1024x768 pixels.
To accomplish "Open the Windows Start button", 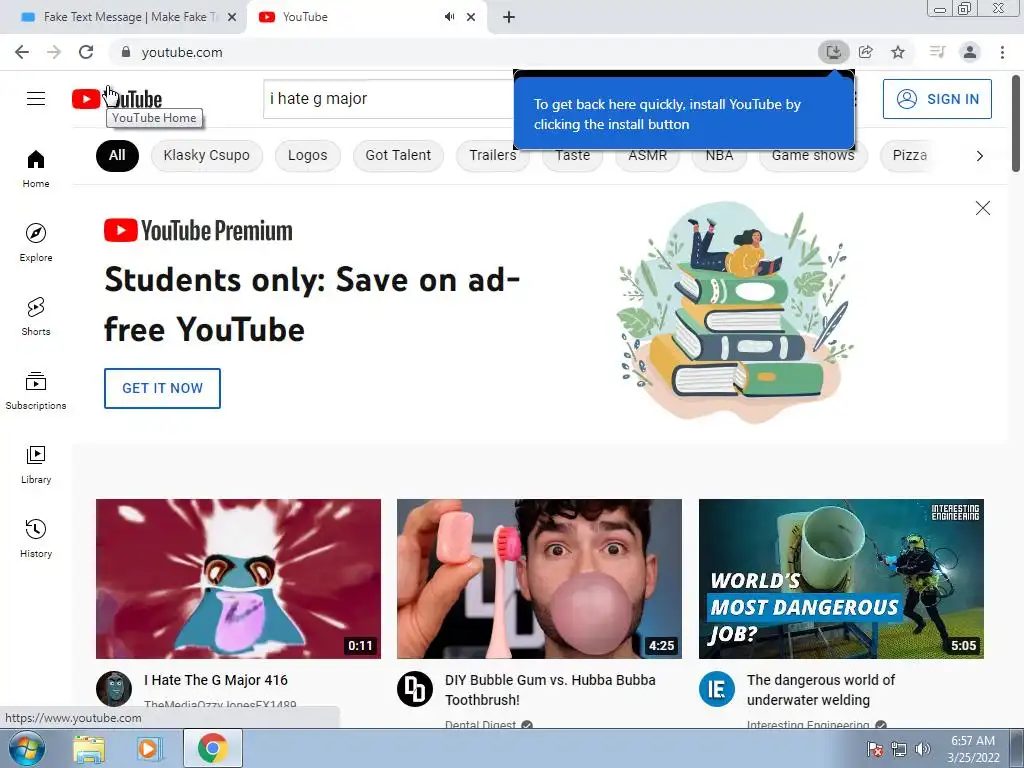I will click(x=26, y=748).
